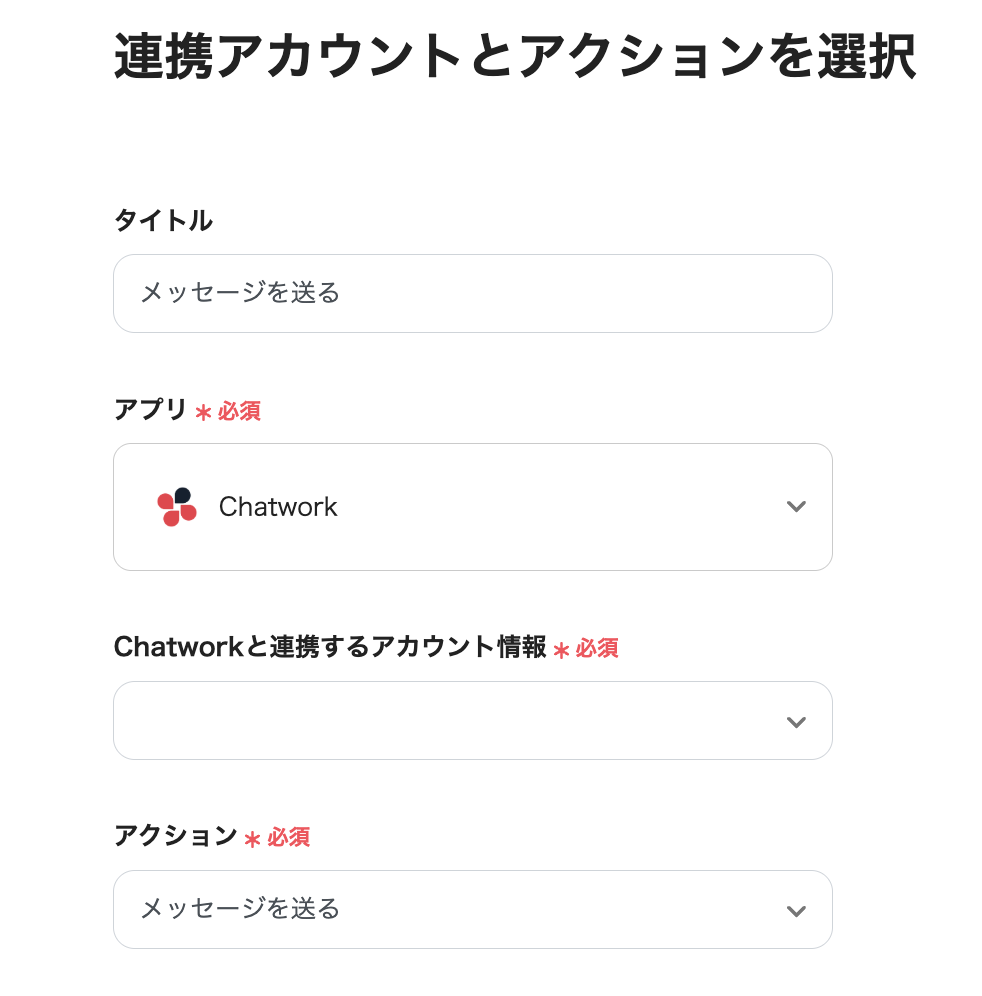Click the 必須 marker beside アプリ
The width and height of the screenshot is (982, 996).
240,411
